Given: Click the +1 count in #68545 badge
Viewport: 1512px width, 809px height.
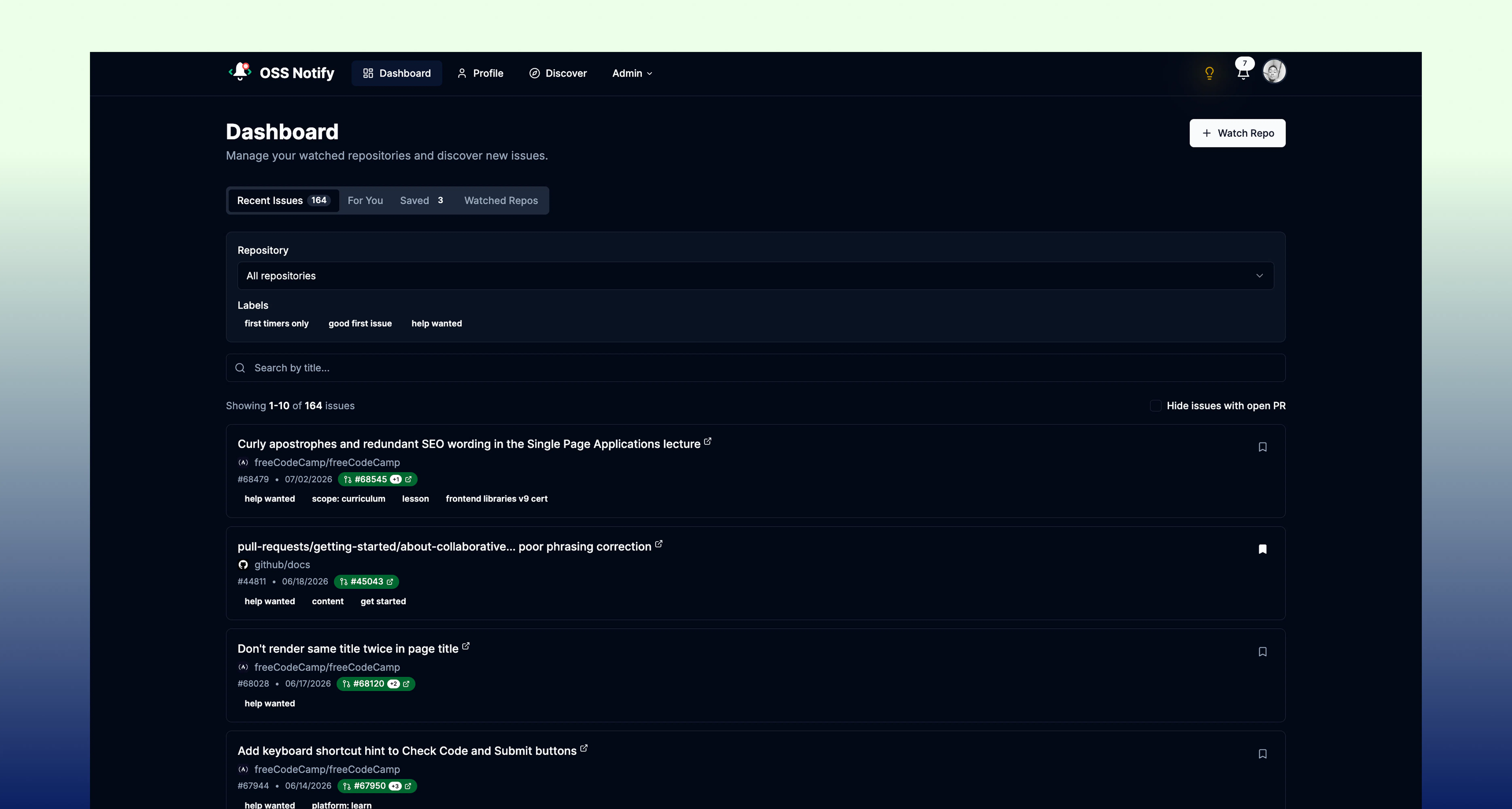Looking at the screenshot, I should pos(396,479).
